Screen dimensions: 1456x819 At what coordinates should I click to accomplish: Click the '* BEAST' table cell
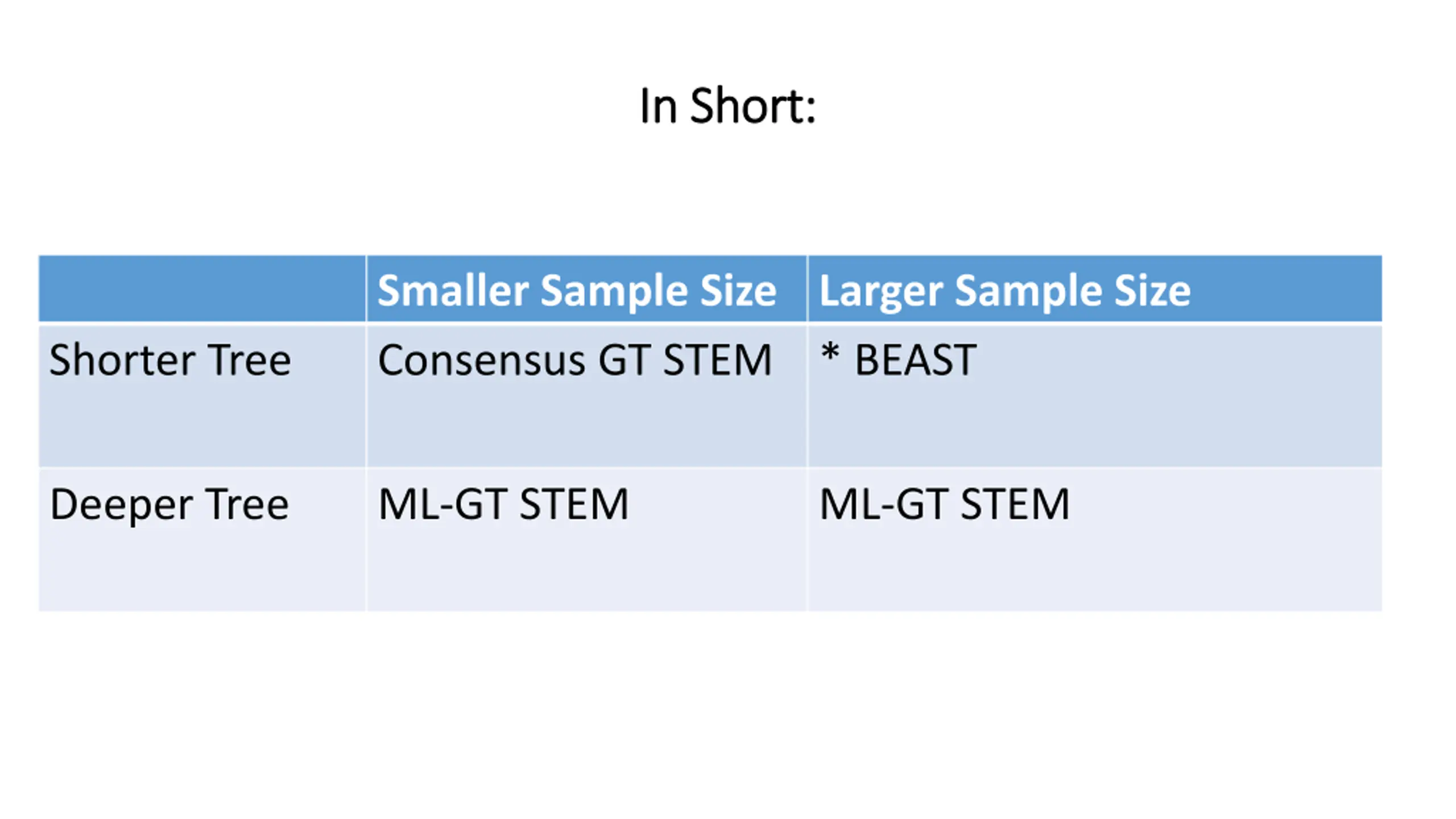click(1095, 395)
